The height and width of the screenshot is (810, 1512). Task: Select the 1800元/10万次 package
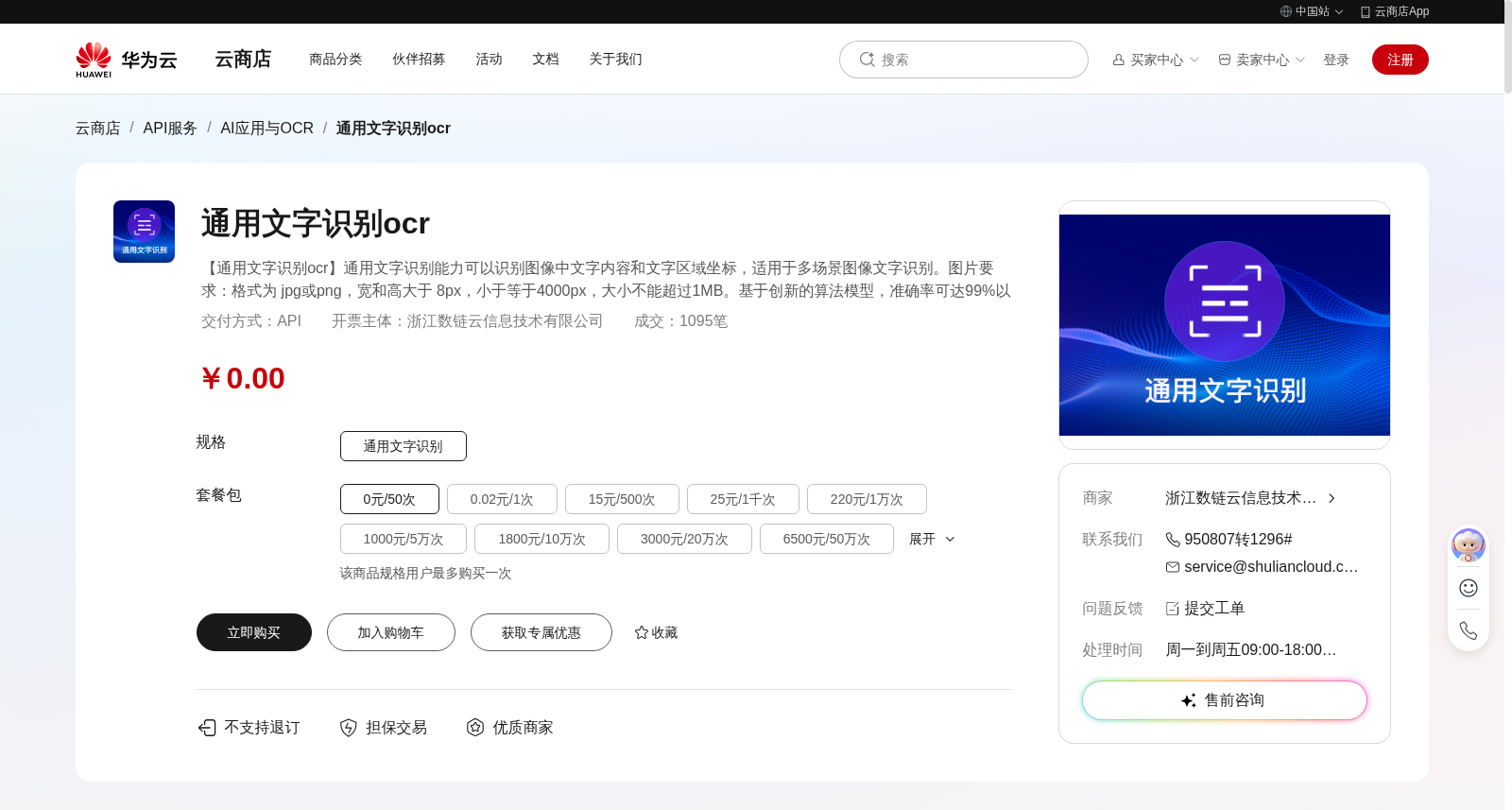click(541, 539)
